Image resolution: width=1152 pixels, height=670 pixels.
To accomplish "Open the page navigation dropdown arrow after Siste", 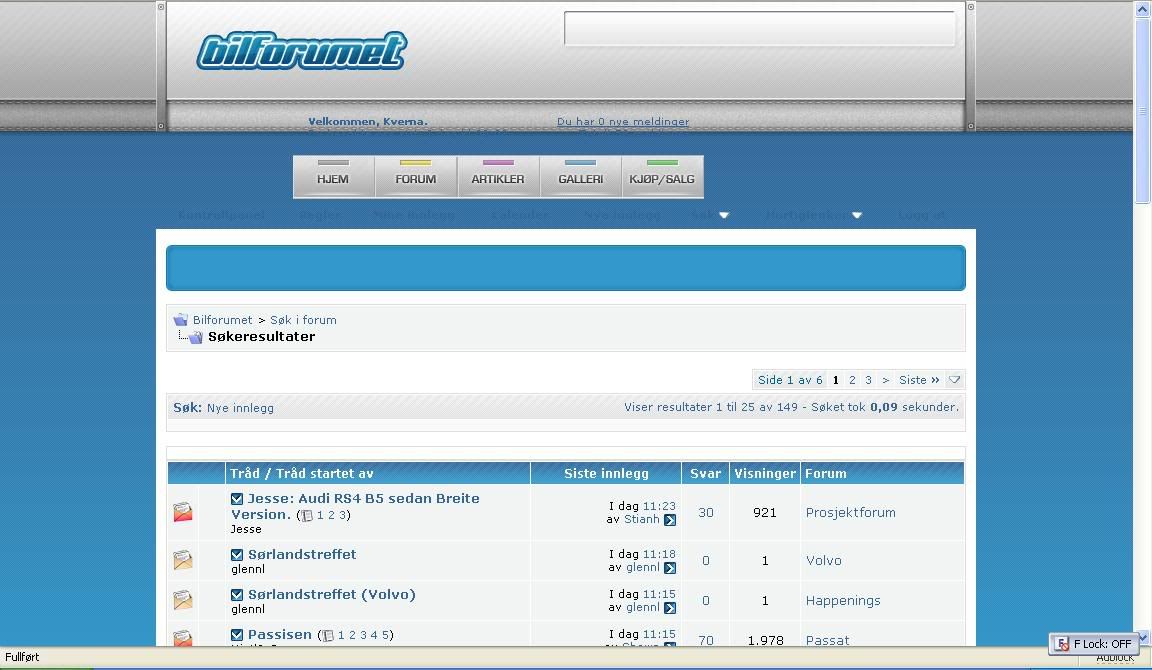I will click(954, 380).
